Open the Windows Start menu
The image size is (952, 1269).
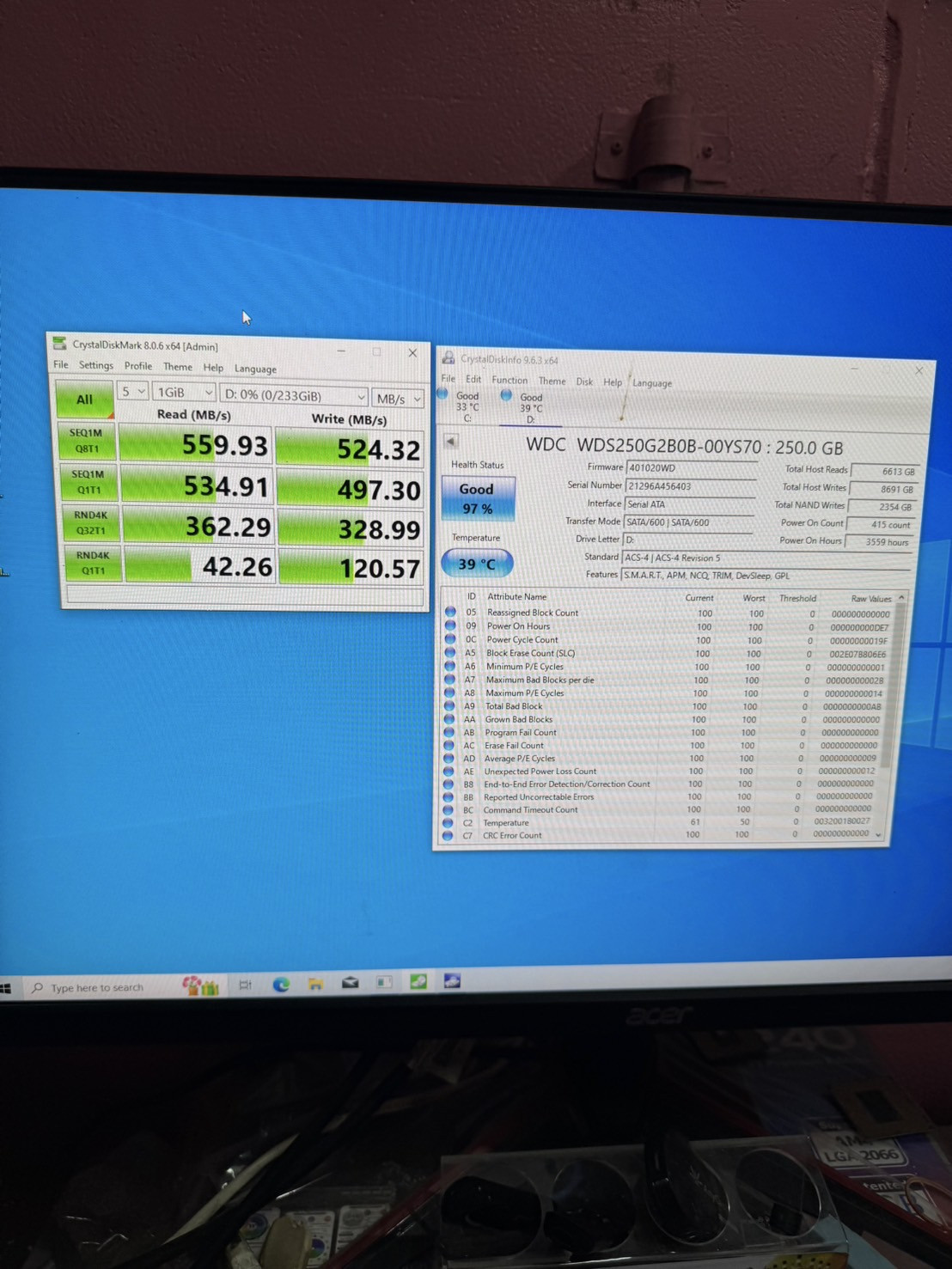pos(5,988)
